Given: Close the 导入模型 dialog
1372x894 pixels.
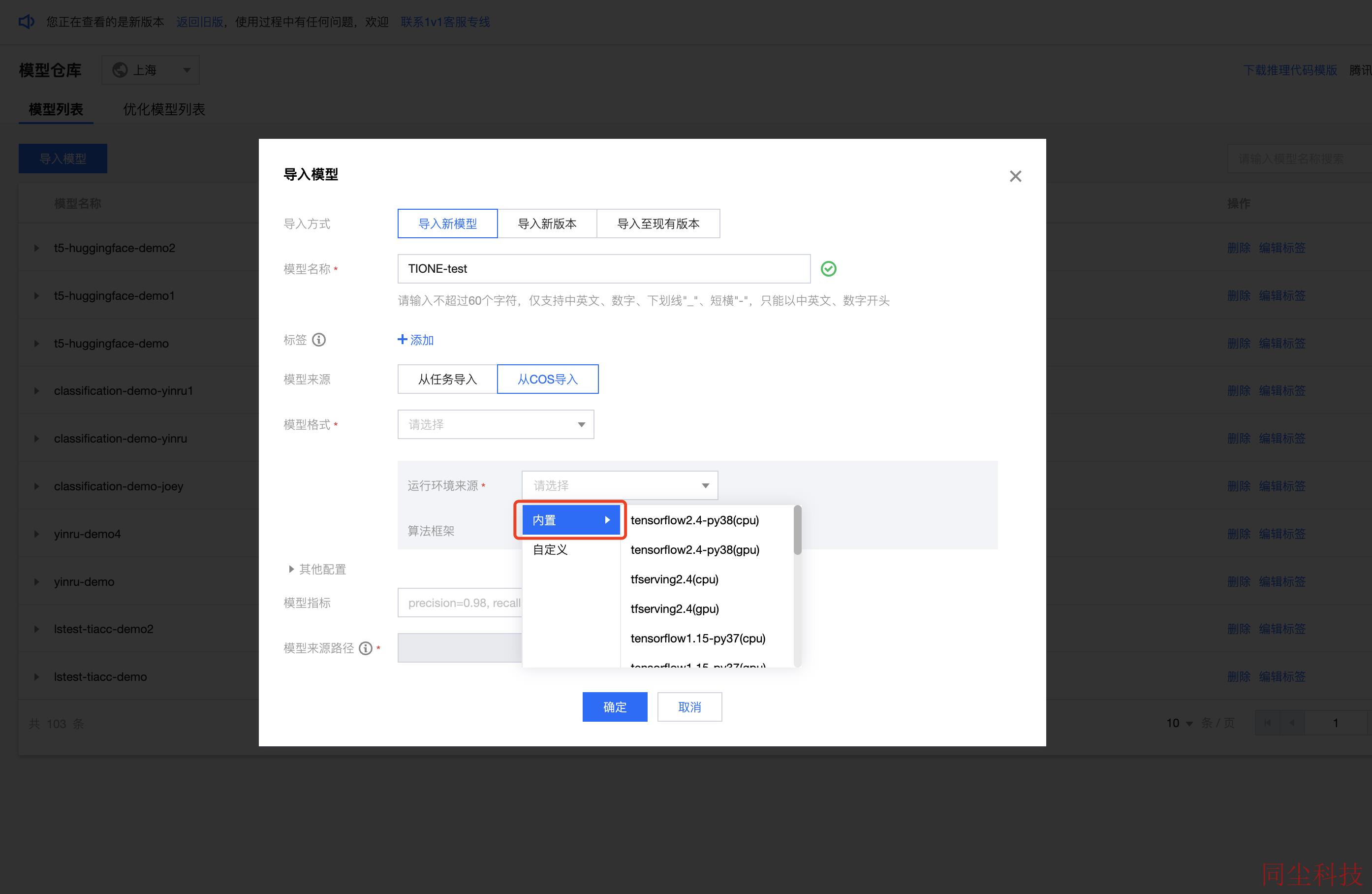Looking at the screenshot, I should point(1015,176).
